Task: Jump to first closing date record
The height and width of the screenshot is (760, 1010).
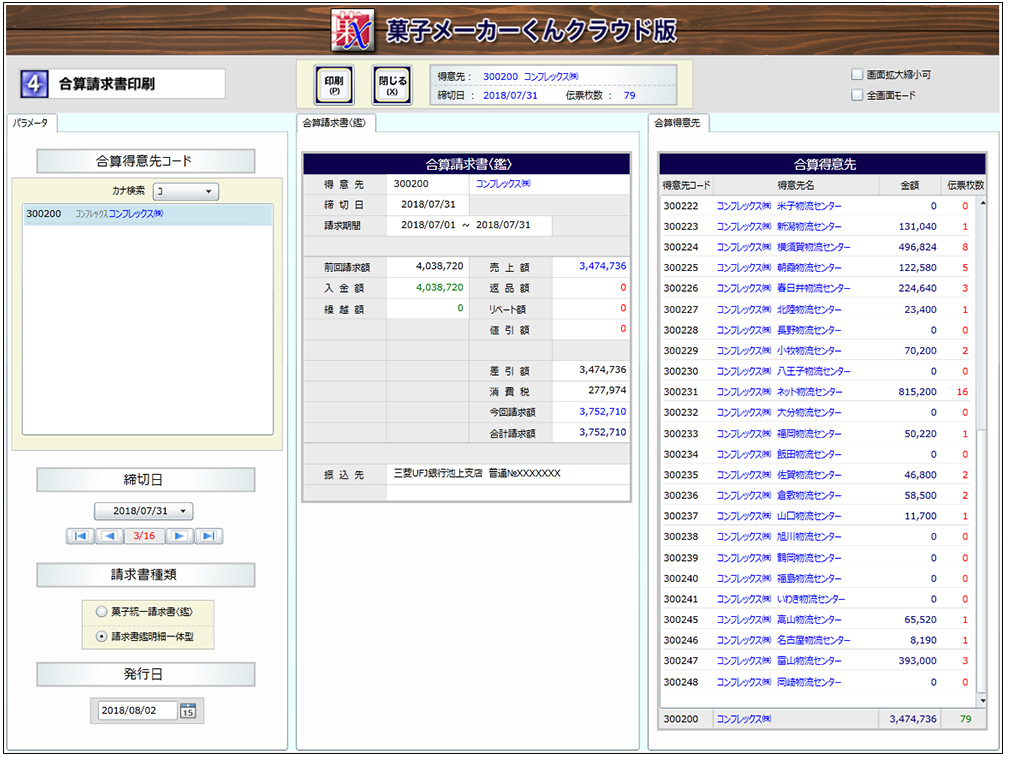Action: coord(80,536)
